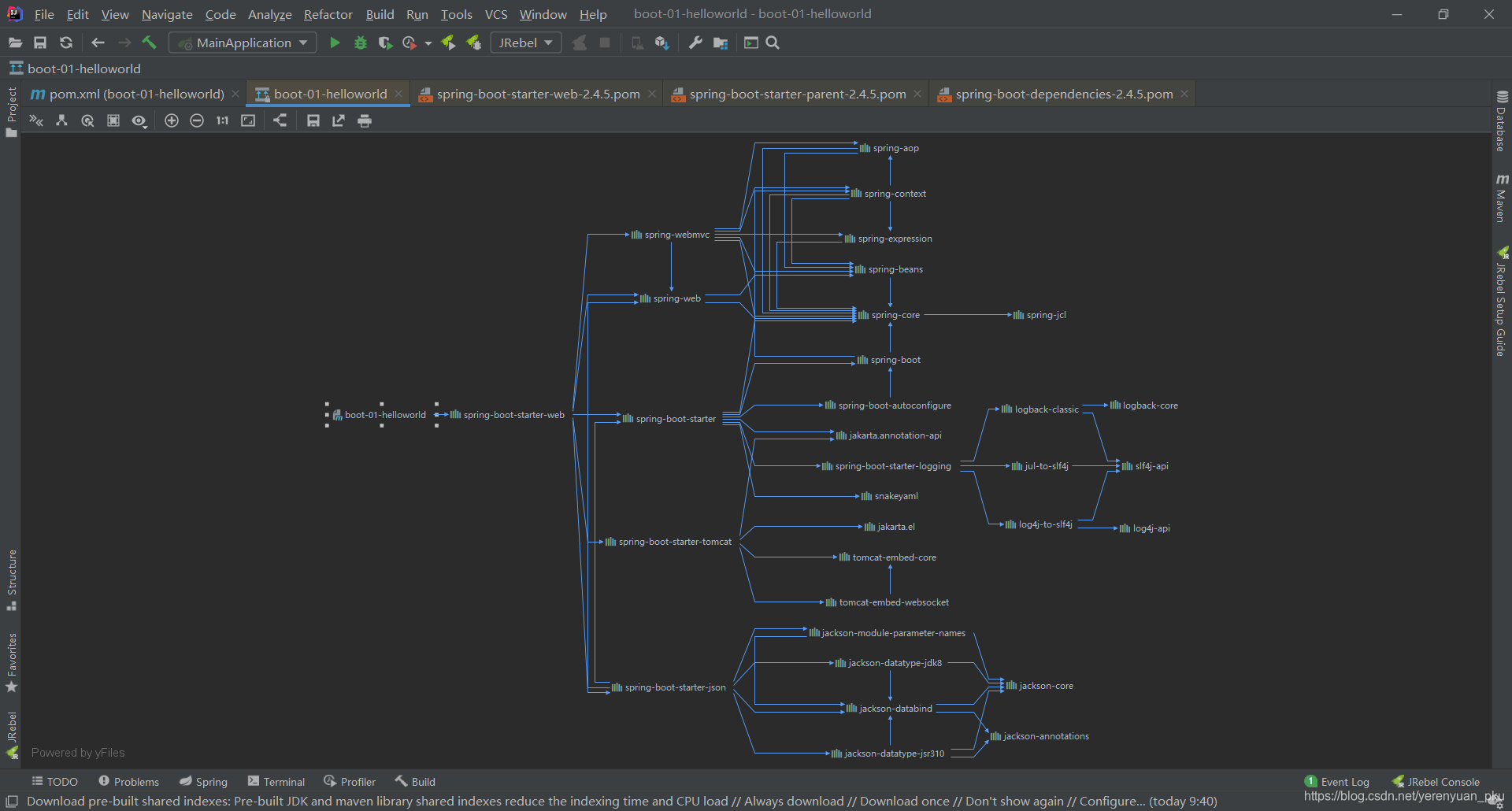Switch to pom.xml (boot-01-helloworld) tab

click(135, 94)
